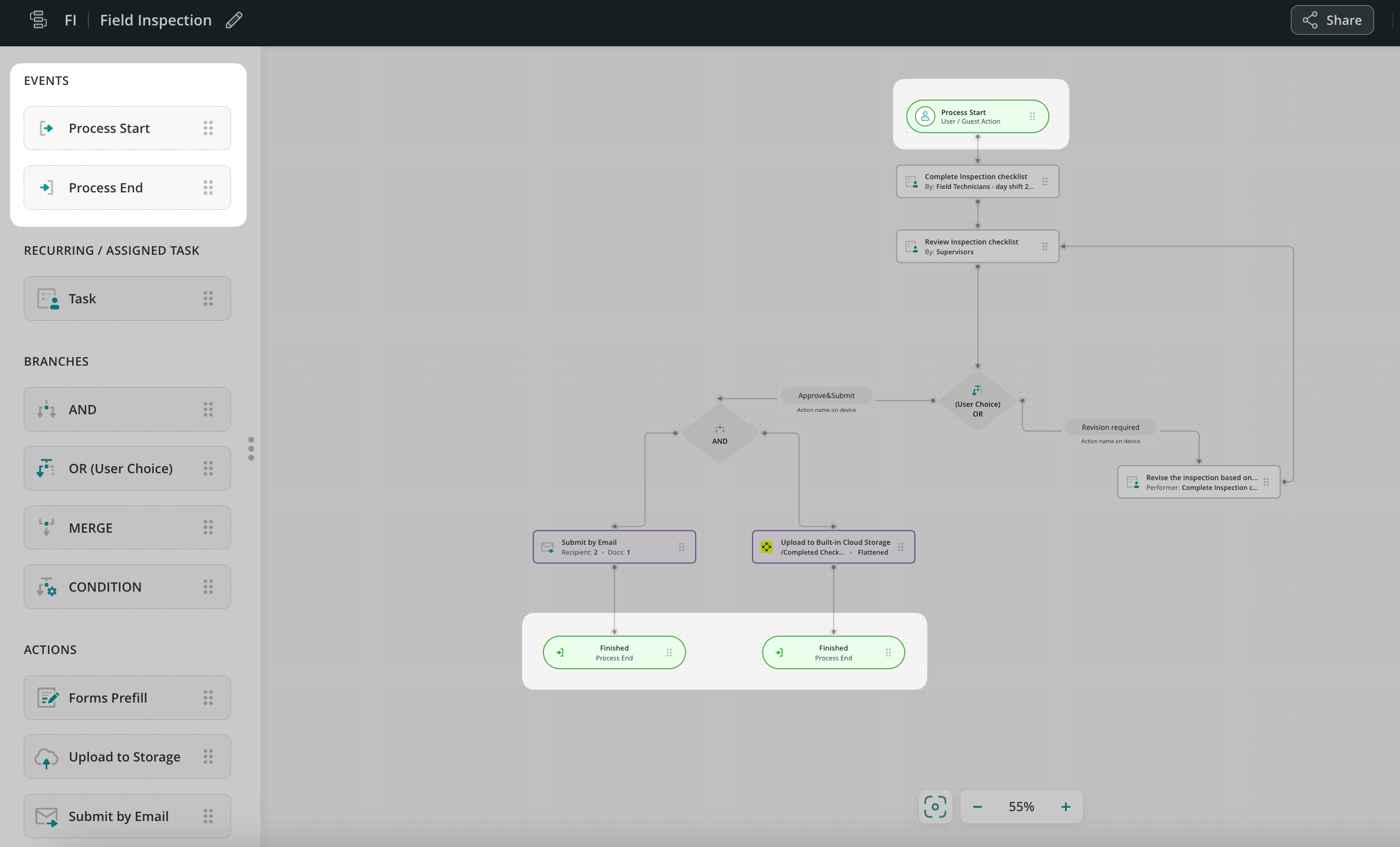The image size is (1400, 847).
Task: Zoom out with the minus button
Action: pos(977,807)
